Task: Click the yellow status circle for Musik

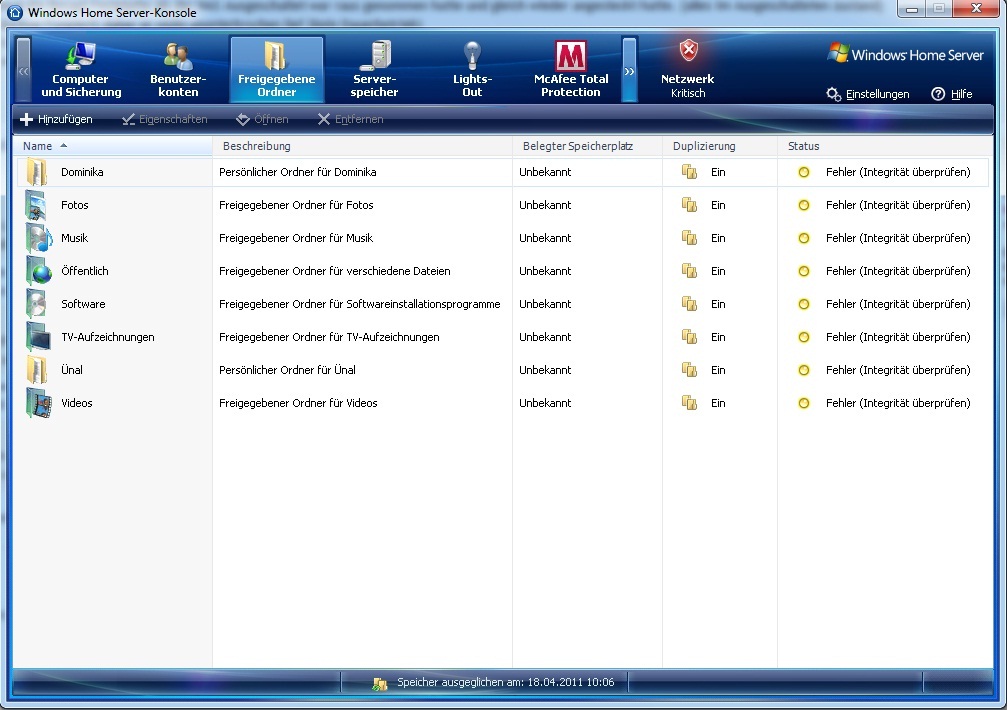Action: [x=803, y=238]
